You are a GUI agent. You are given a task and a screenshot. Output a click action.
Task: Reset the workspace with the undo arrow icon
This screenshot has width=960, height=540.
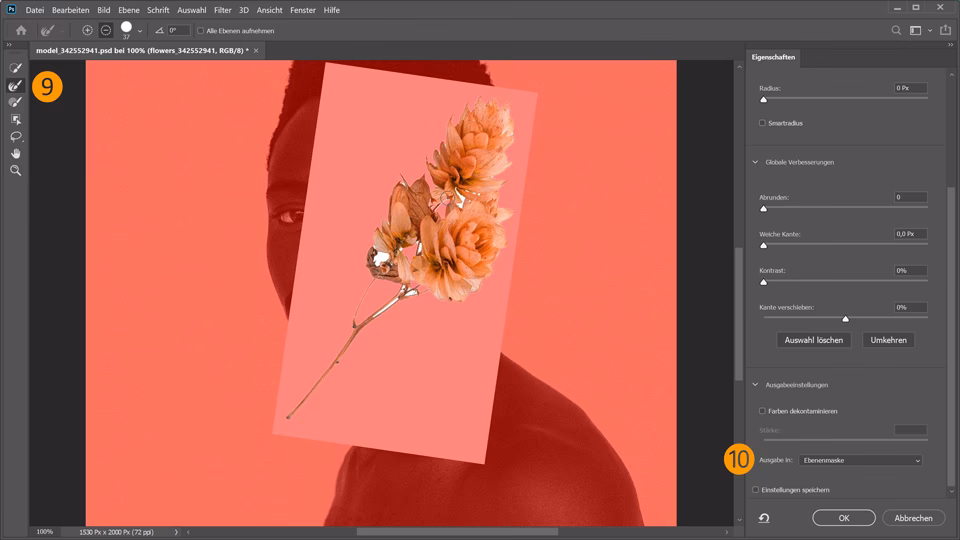pyautogui.click(x=764, y=518)
